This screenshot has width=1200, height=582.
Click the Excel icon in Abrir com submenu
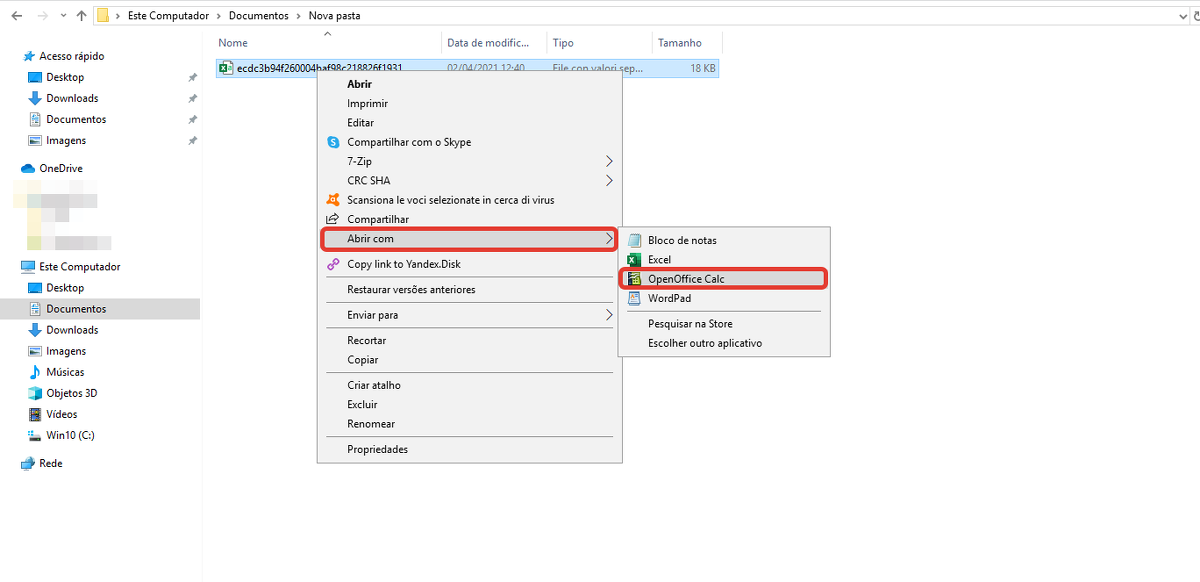tap(634, 260)
